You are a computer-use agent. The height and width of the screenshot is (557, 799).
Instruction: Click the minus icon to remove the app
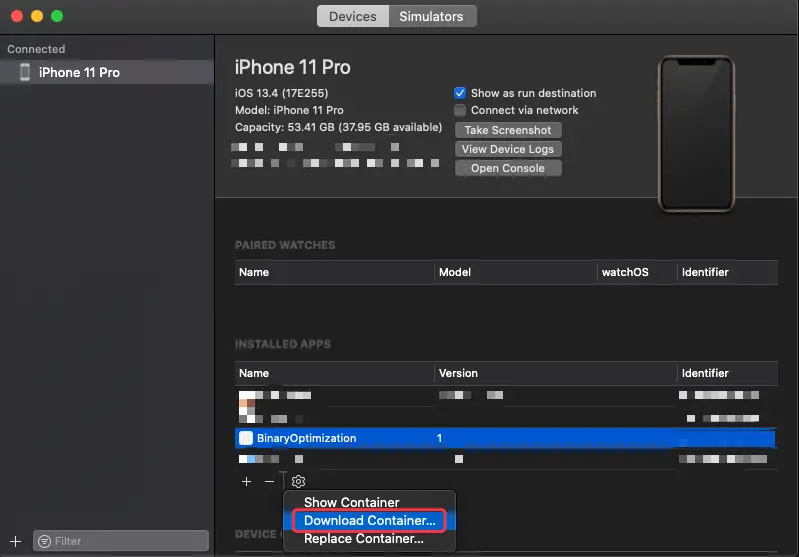coord(269,481)
